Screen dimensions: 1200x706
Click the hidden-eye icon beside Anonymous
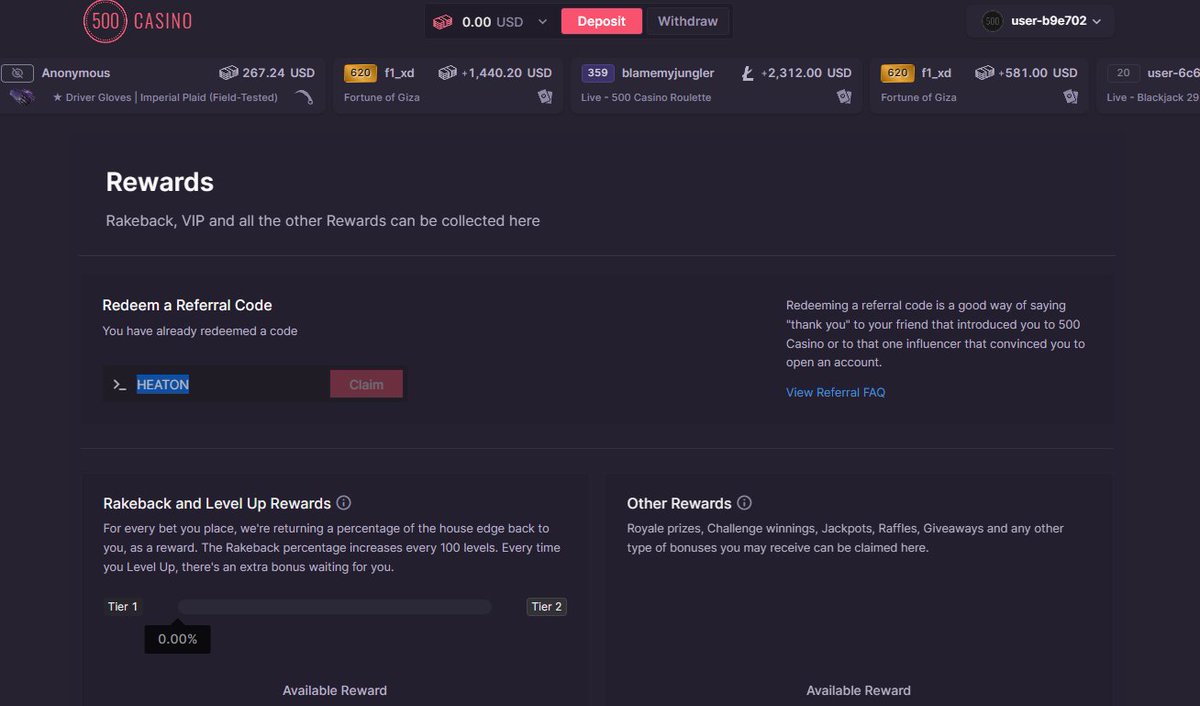coord(17,73)
